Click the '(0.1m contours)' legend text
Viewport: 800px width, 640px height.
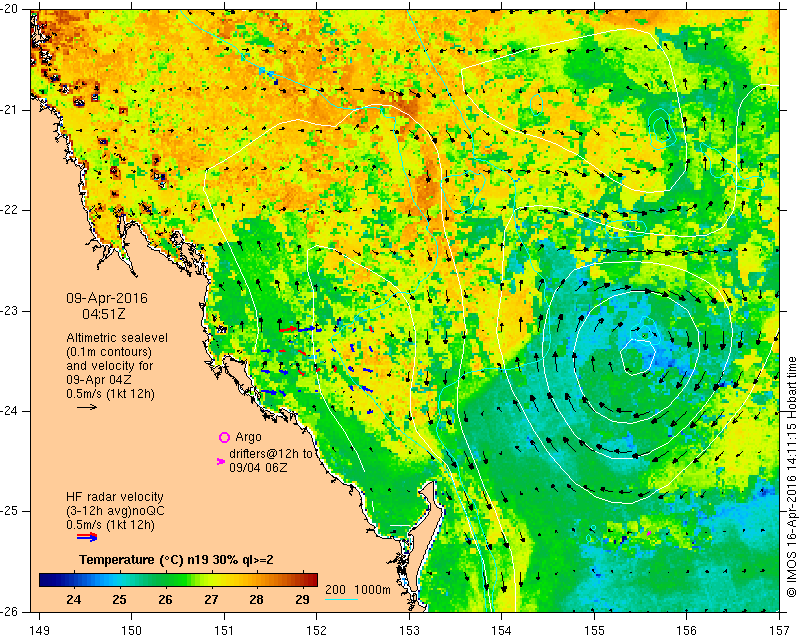click(x=109, y=352)
